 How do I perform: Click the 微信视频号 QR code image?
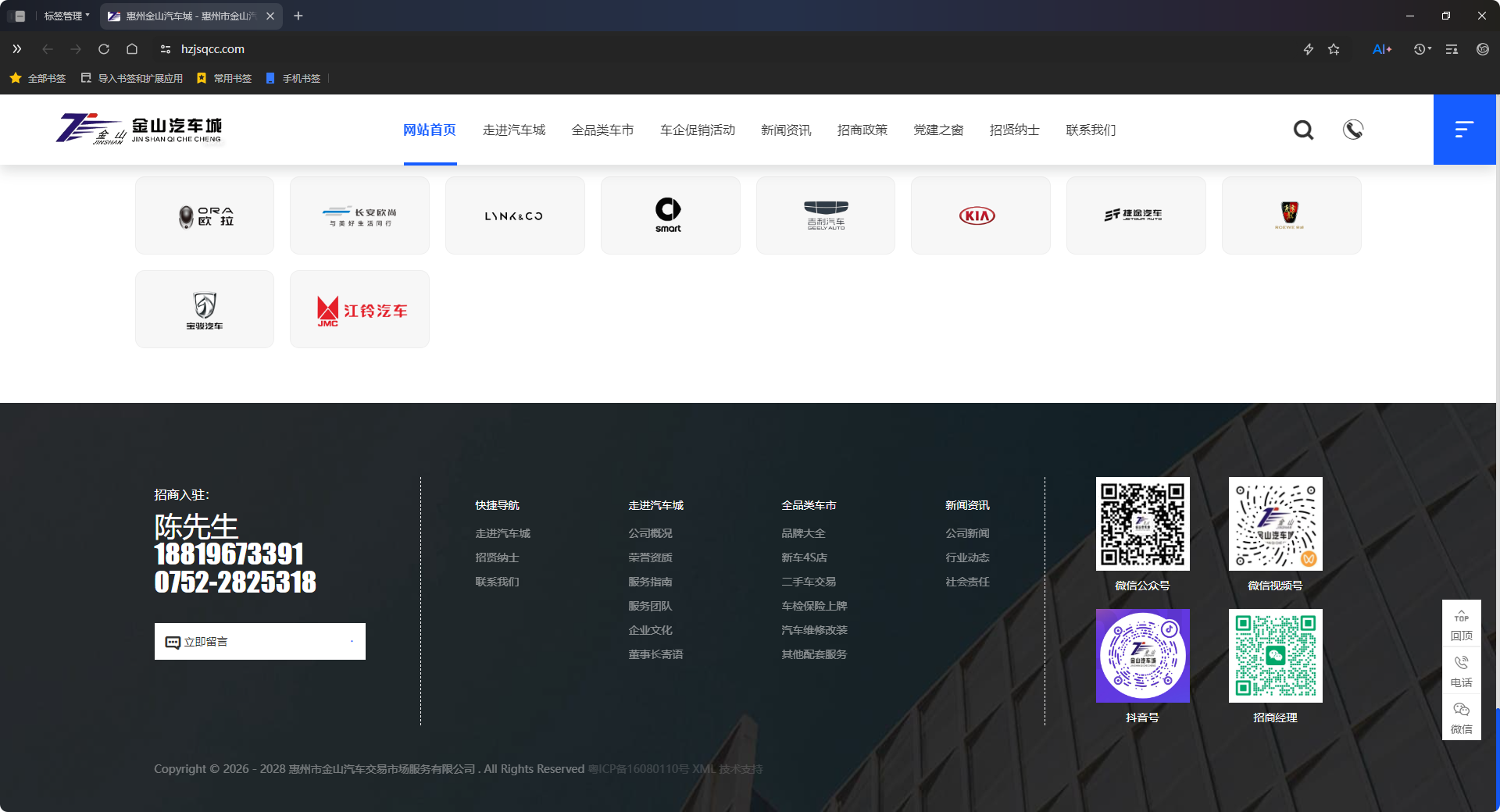click(x=1276, y=524)
